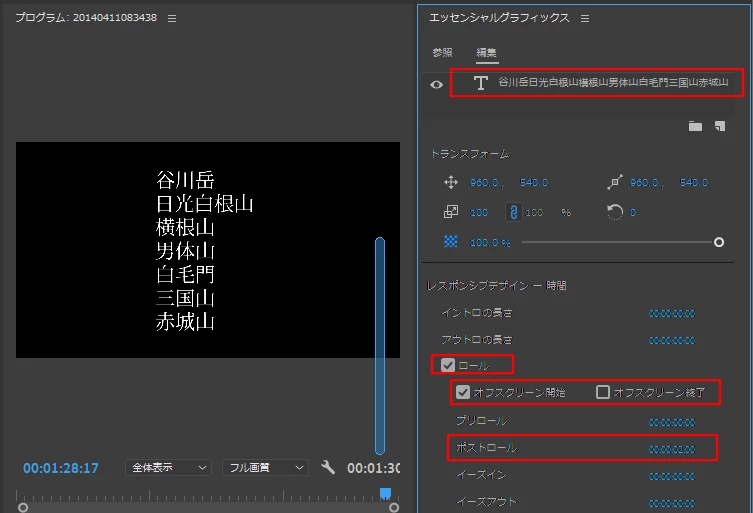Viewport: 753px width, 513px height.
Task: Click the left zoom scroll handle circle
Action: tap(23, 508)
